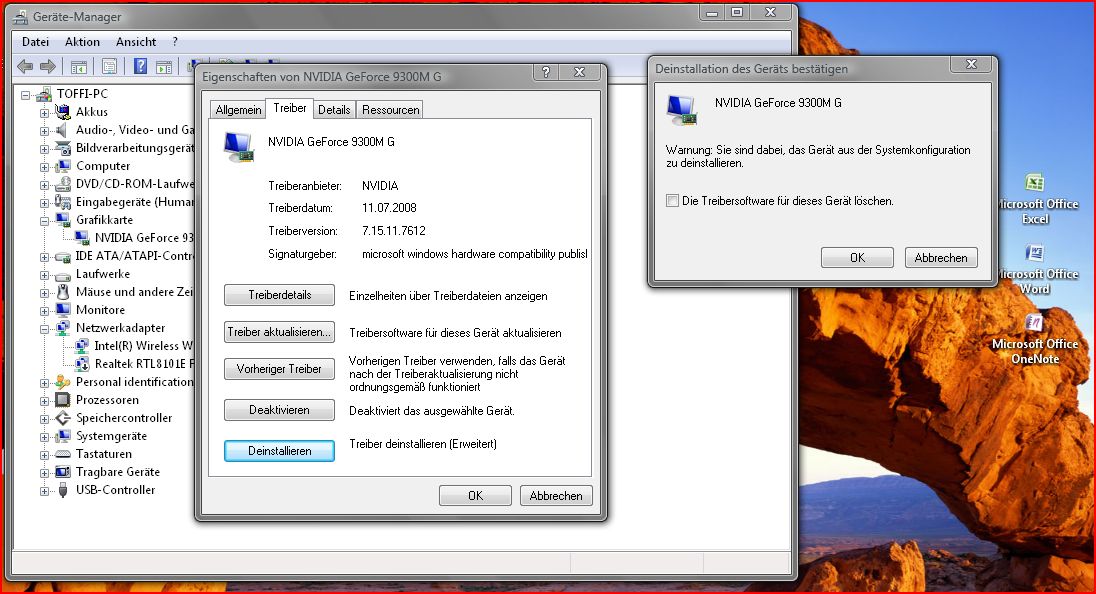This screenshot has height=594, width=1096.
Task: Expand the Computer node
Action: click(45, 167)
